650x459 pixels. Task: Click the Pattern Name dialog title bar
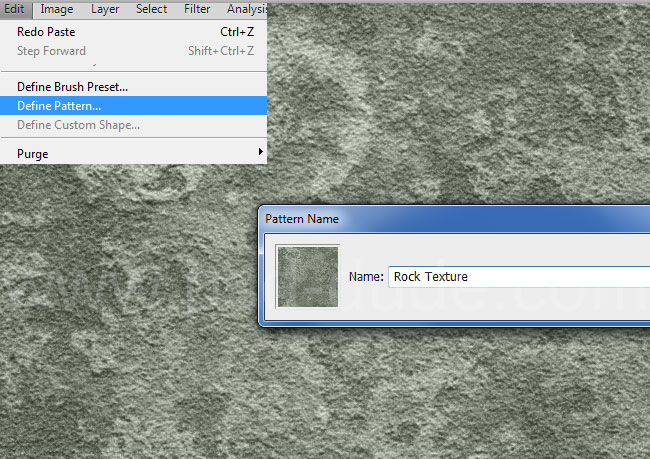click(x=455, y=219)
